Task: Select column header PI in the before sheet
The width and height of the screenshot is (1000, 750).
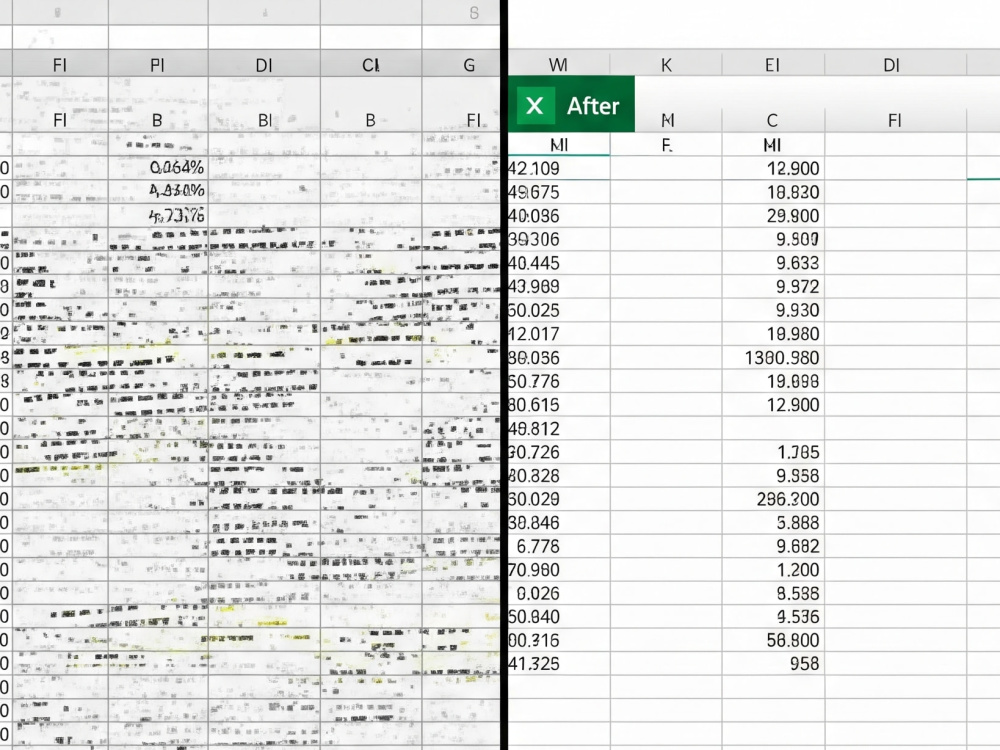Action: [x=158, y=65]
